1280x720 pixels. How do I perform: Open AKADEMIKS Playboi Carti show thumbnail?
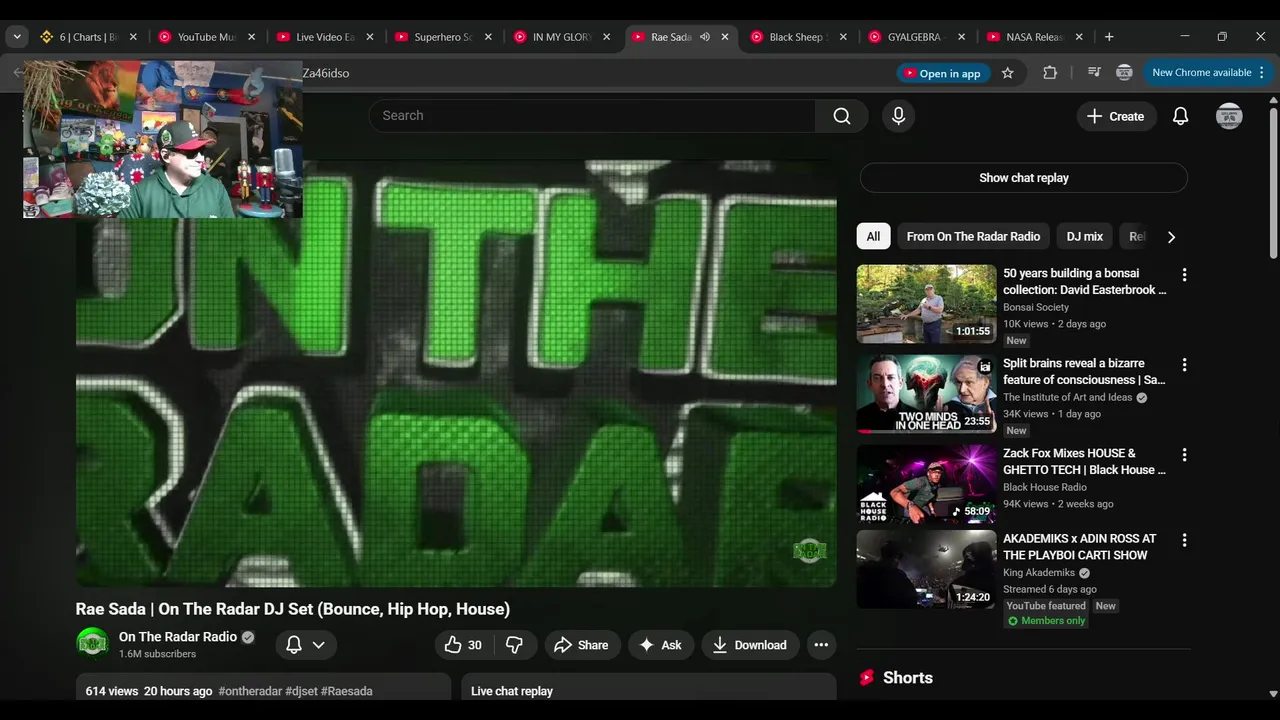926,569
